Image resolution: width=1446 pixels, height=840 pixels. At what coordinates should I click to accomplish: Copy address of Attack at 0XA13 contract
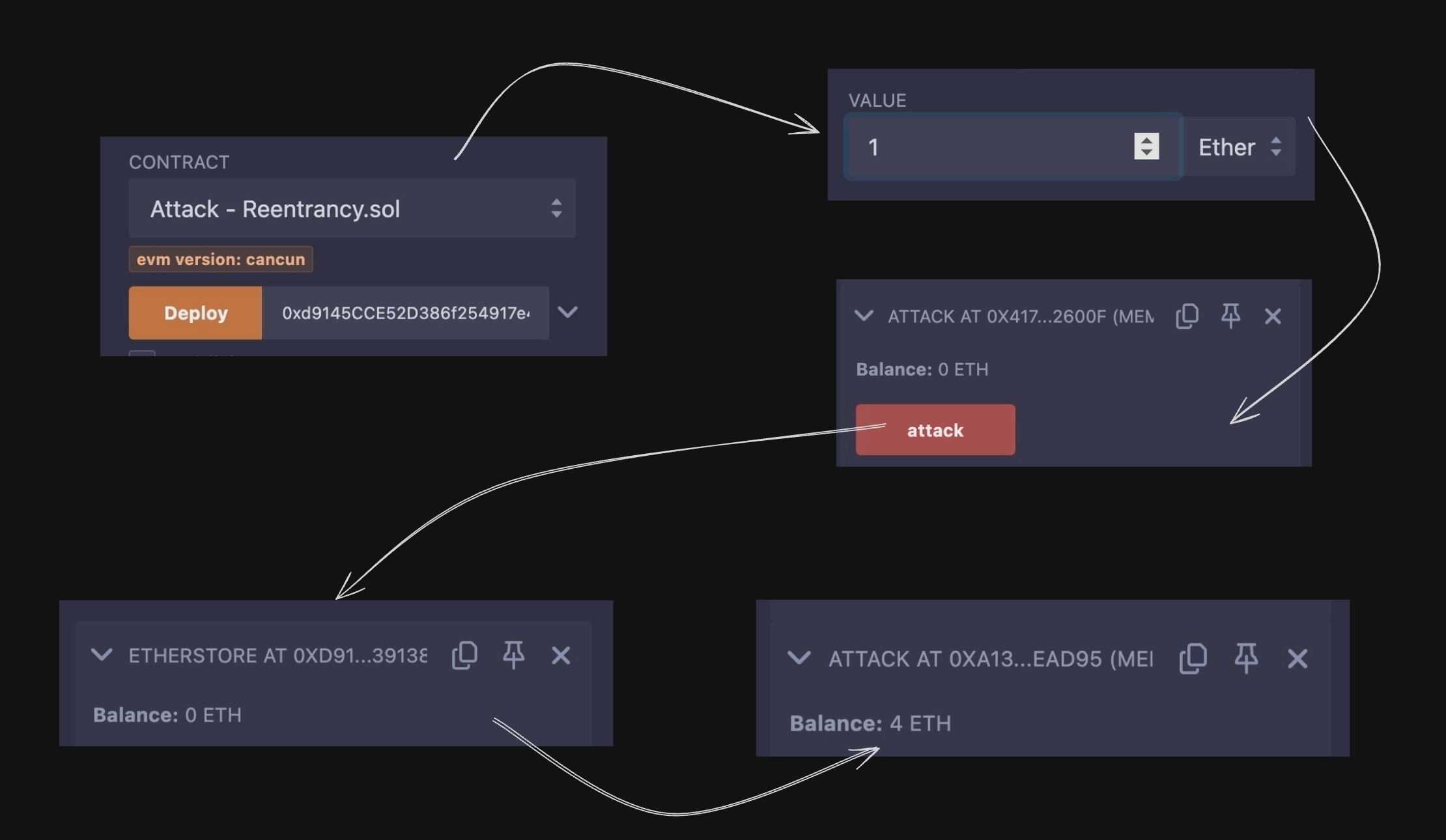[x=1193, y=658]
